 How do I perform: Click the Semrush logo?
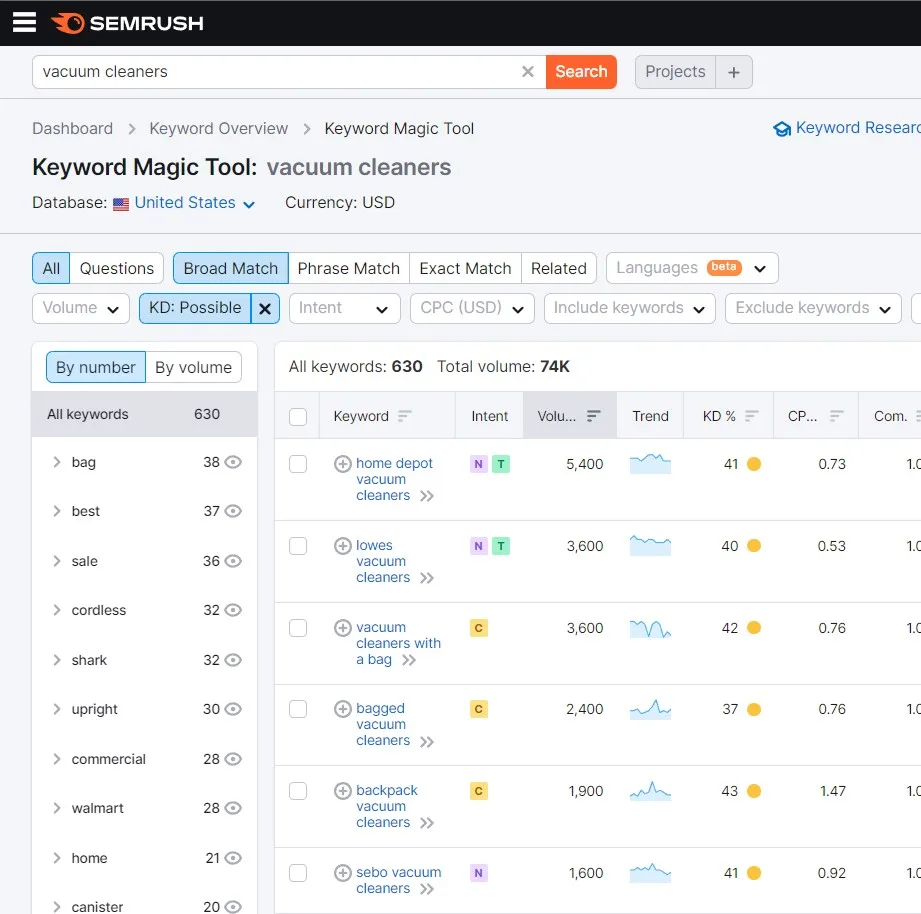127,23
